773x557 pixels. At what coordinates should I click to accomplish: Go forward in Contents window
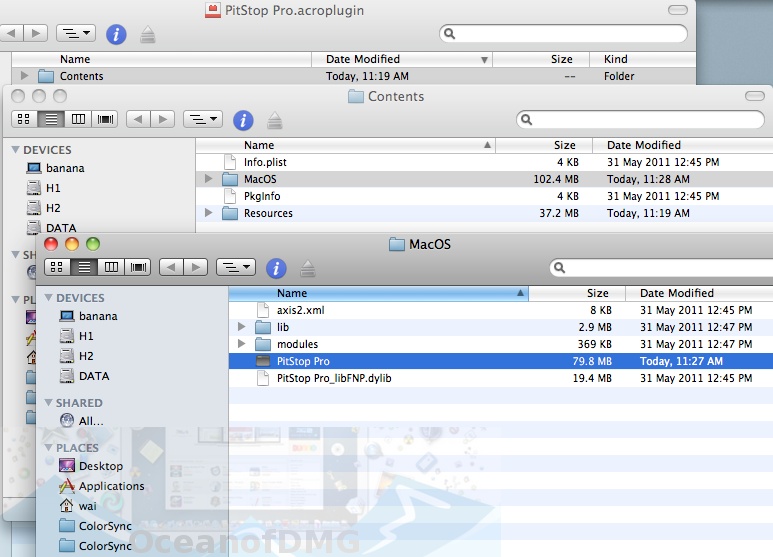coord(162,119)
